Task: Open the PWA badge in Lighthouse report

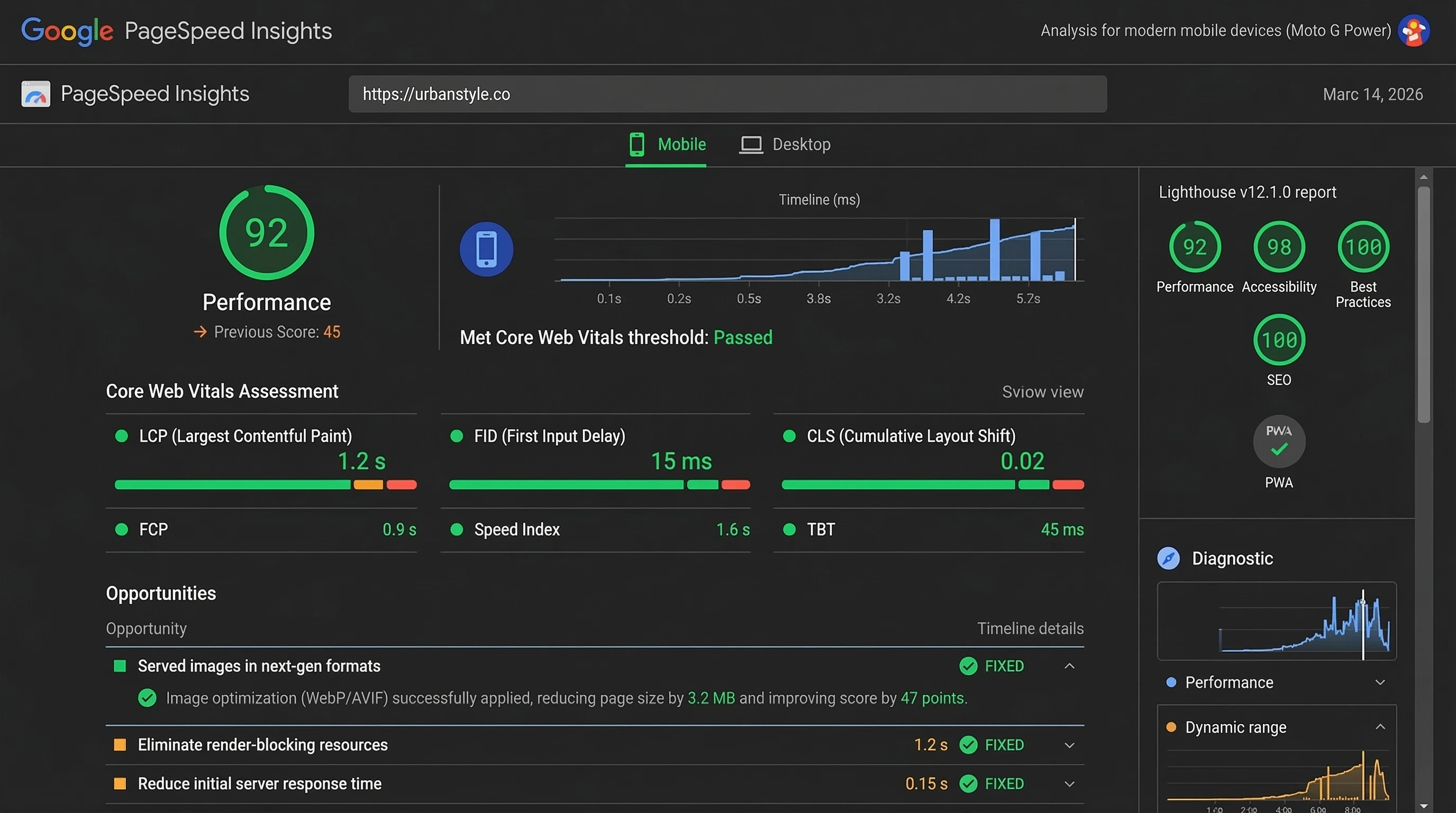Action: click(x=1279, y=441)
